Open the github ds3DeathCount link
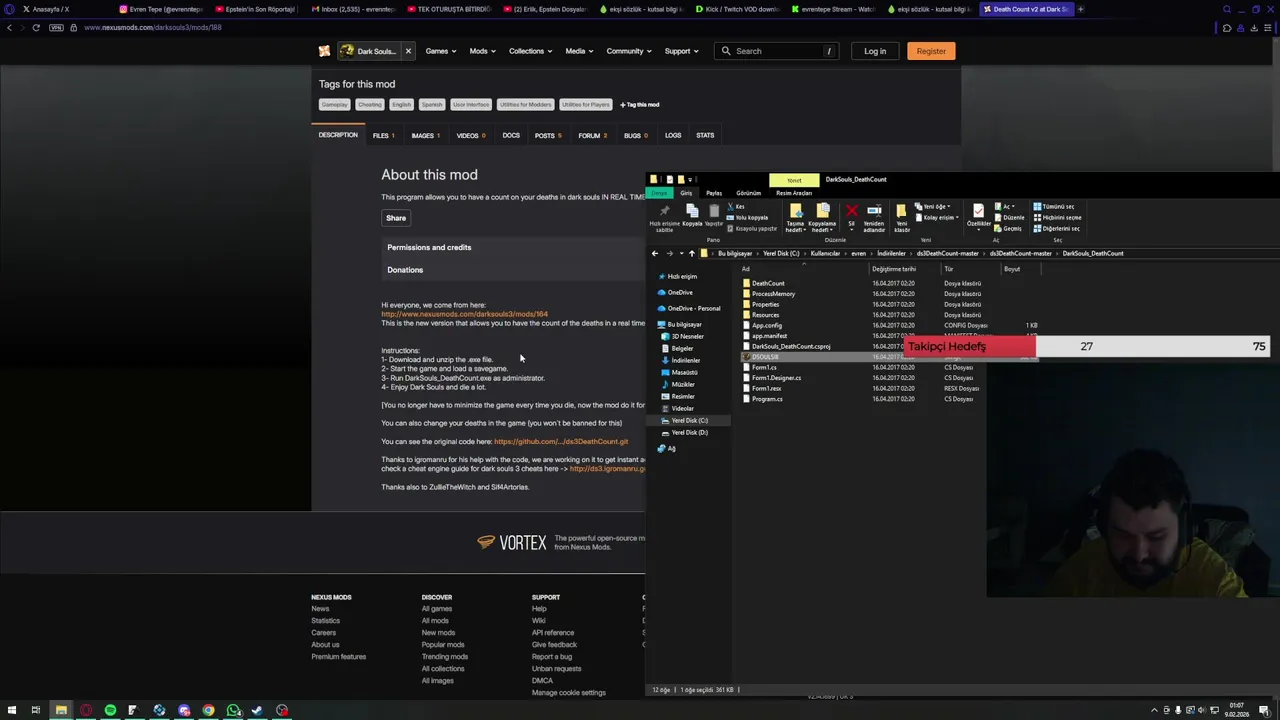The image size is (1280, 720). coord(561,441)
